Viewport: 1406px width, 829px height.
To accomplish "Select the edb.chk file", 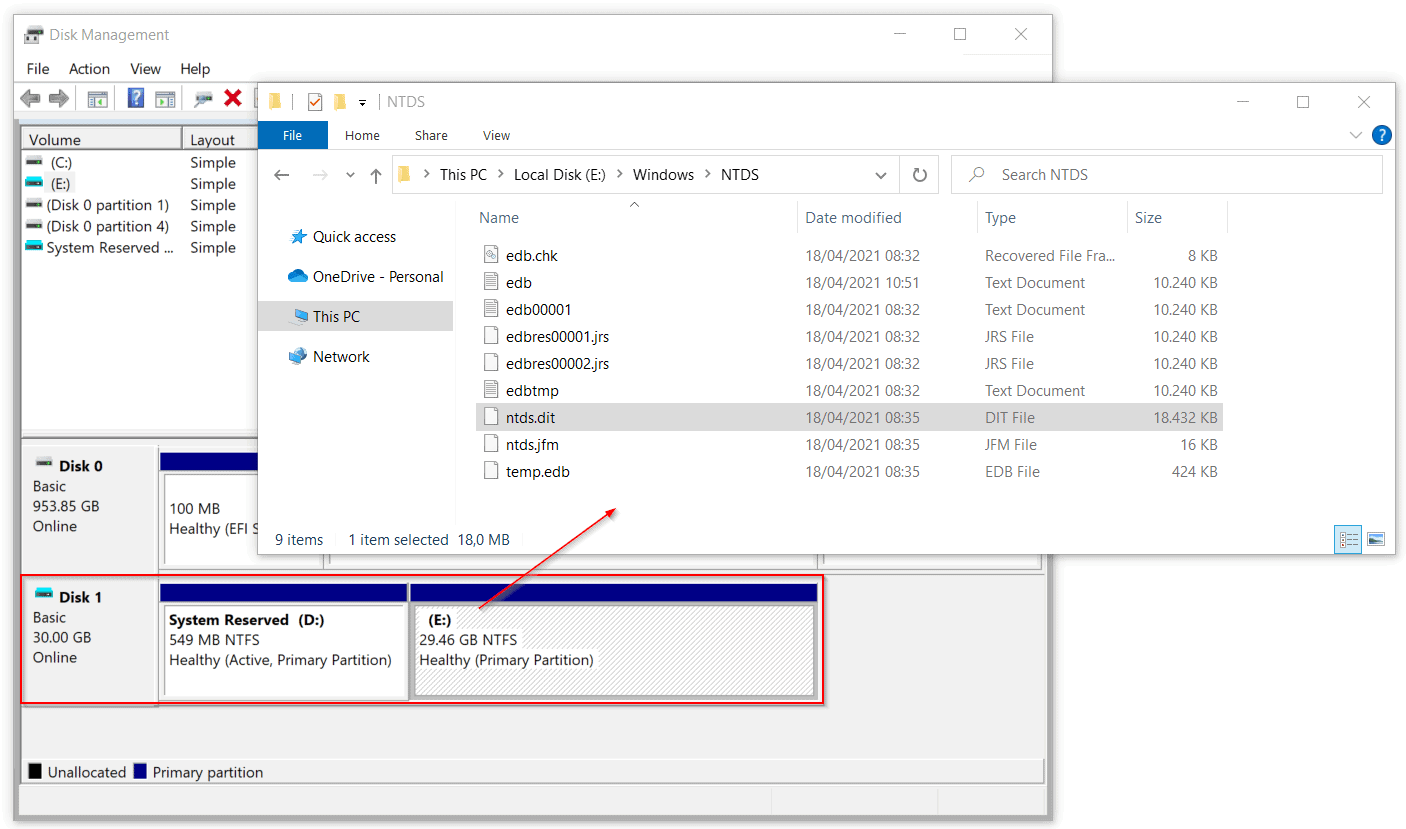I will (x=849, y=256).
